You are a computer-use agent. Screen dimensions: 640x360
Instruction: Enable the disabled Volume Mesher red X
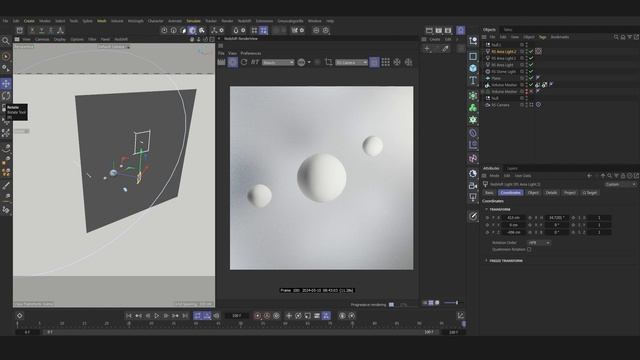click(x=531, y=91)
